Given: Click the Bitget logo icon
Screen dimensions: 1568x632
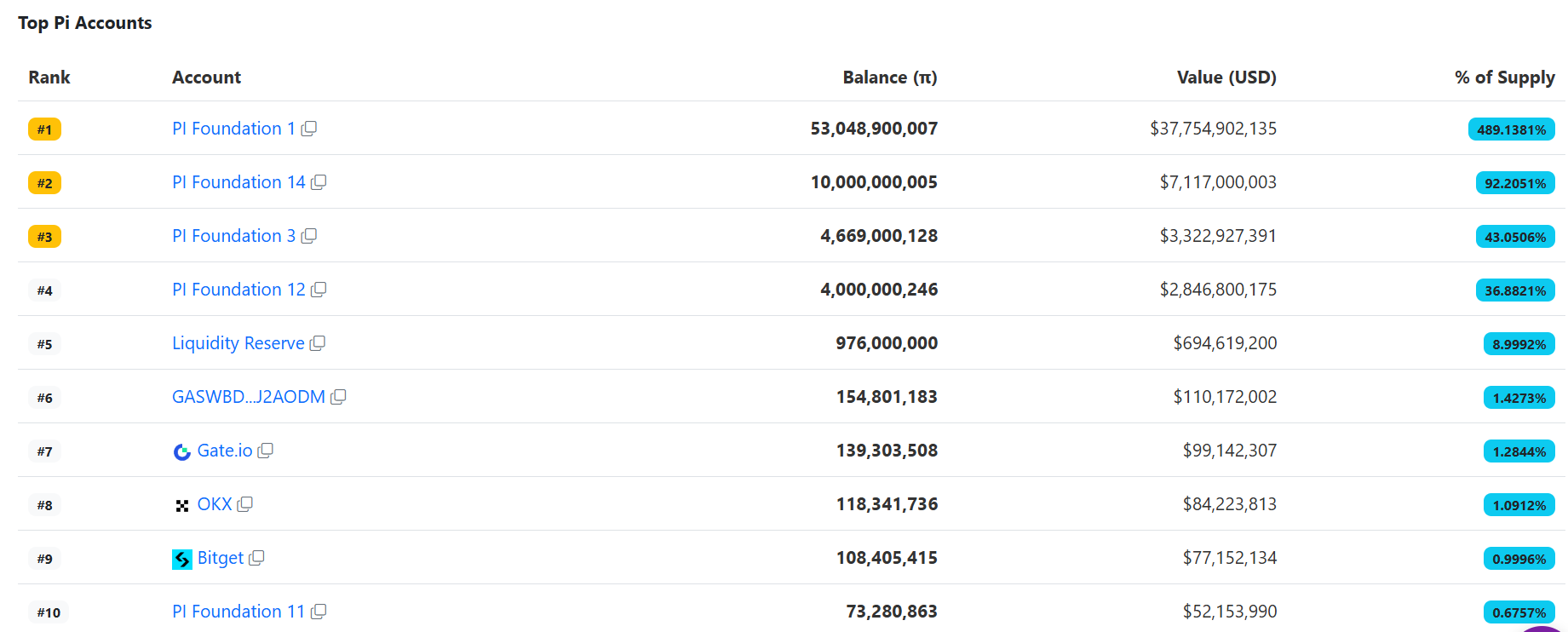Looking at the screenshot, I should coord(182,559).
